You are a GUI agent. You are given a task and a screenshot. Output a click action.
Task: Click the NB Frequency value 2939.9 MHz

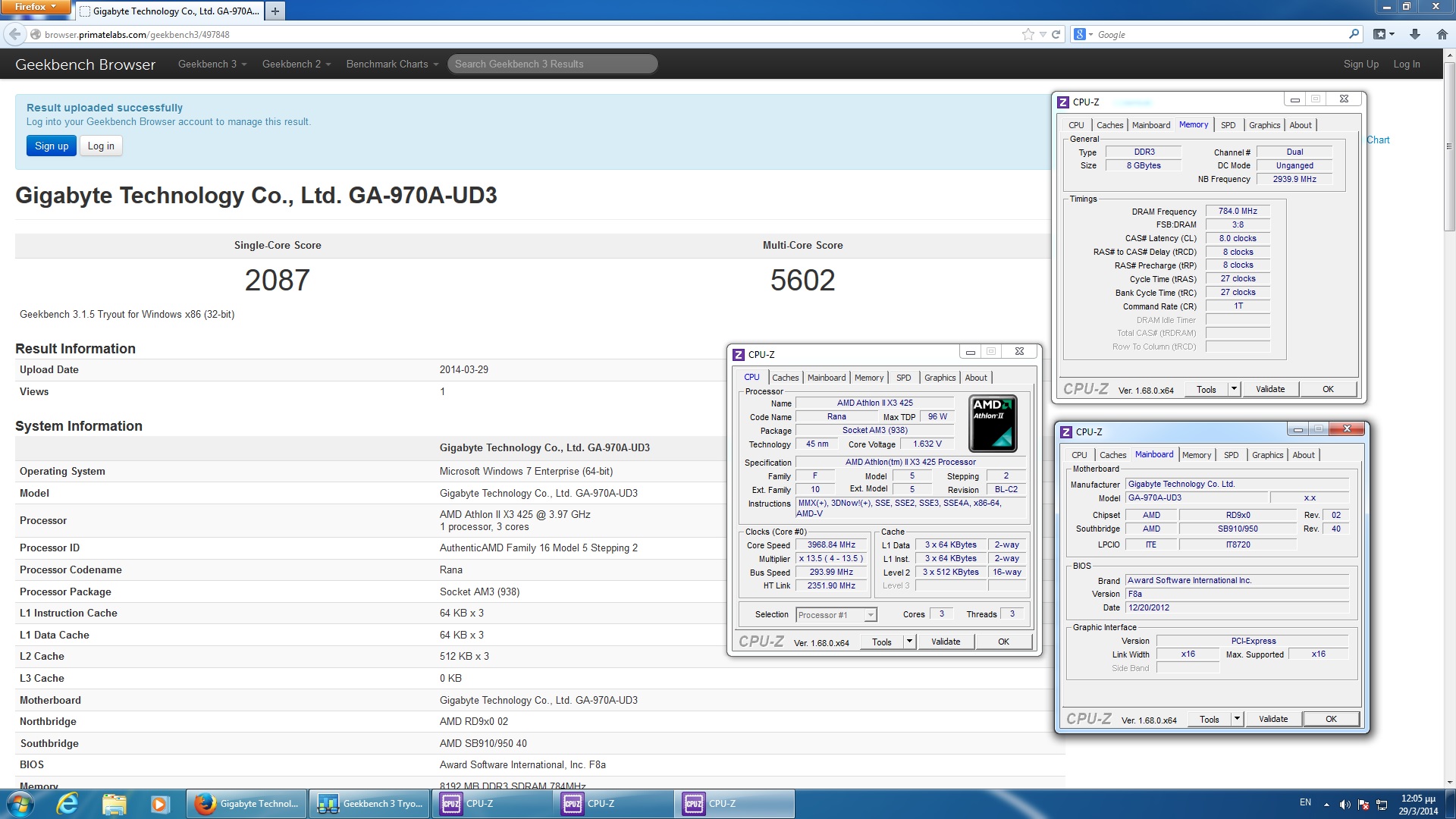point(1294,180)
